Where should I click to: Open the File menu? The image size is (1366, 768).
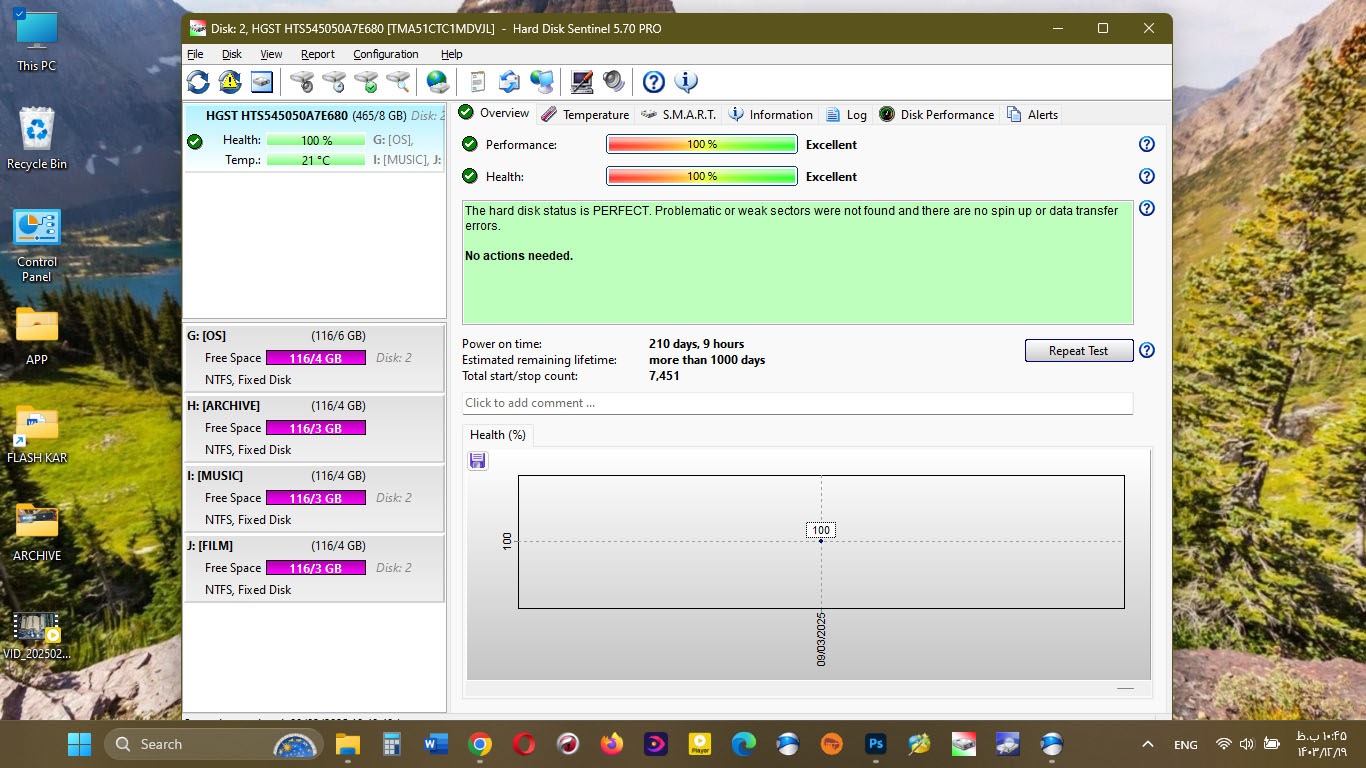[x=195, y=54]
